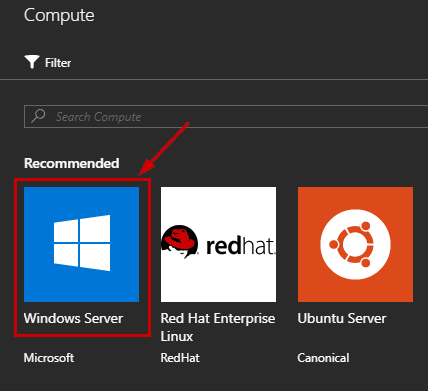
Task: Click the magnifier icon in search box
Action: point(38,116)
